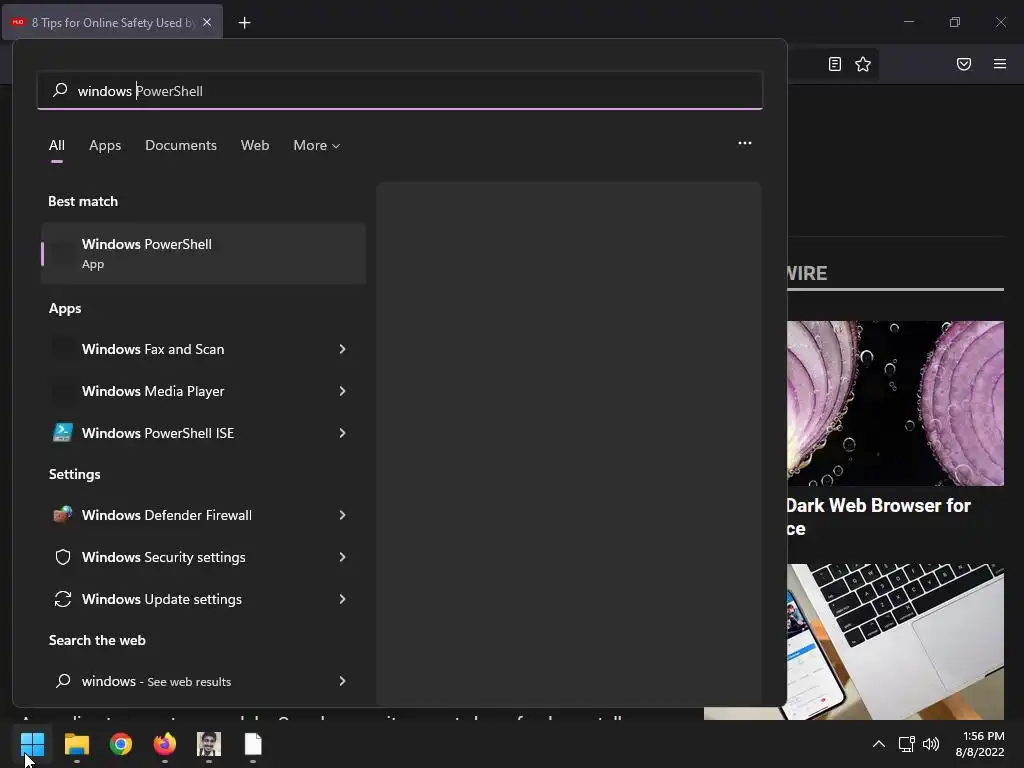1024x768 pixels.
Task: Expand the More filters dropdown
Action: (317, 145)
